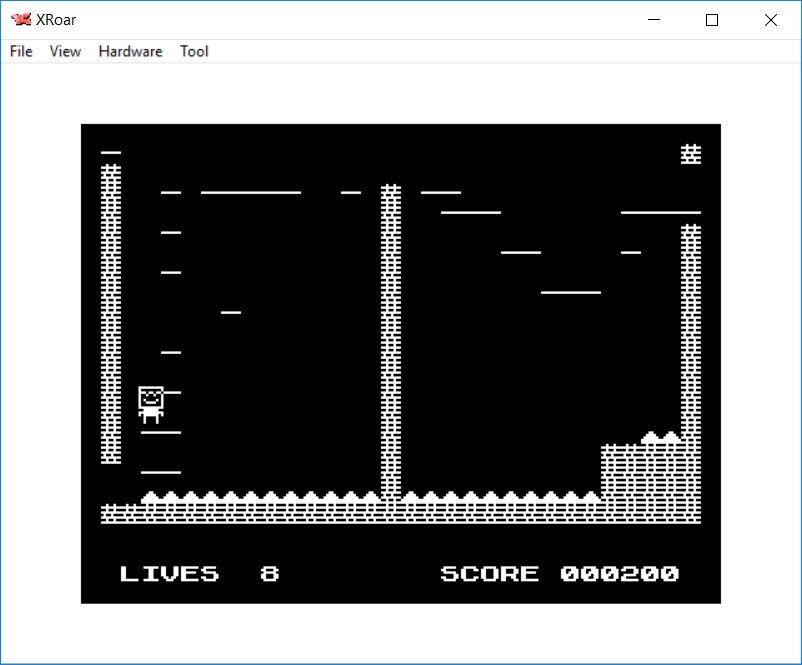Viewport: 802px width, 665px height.
Task: Click the tall right brick wall
Action: click(x=691, y=330)
